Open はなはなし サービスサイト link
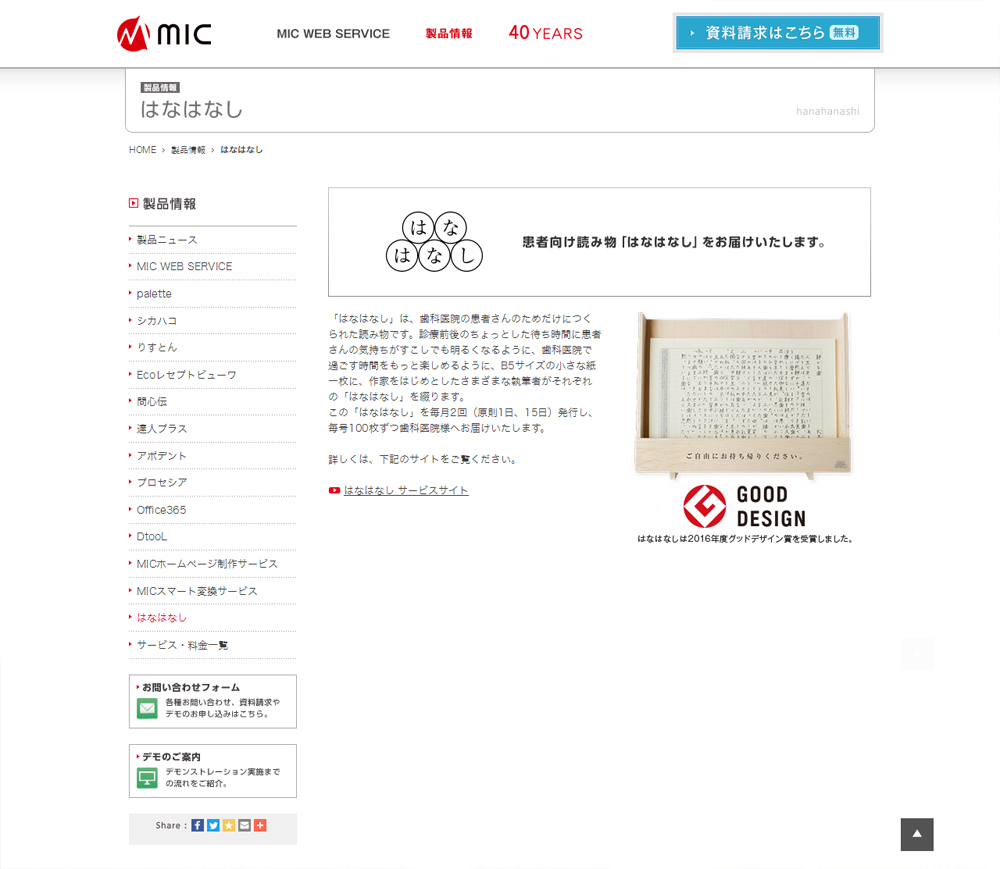The image size is (1000, 869). point(406,490)
